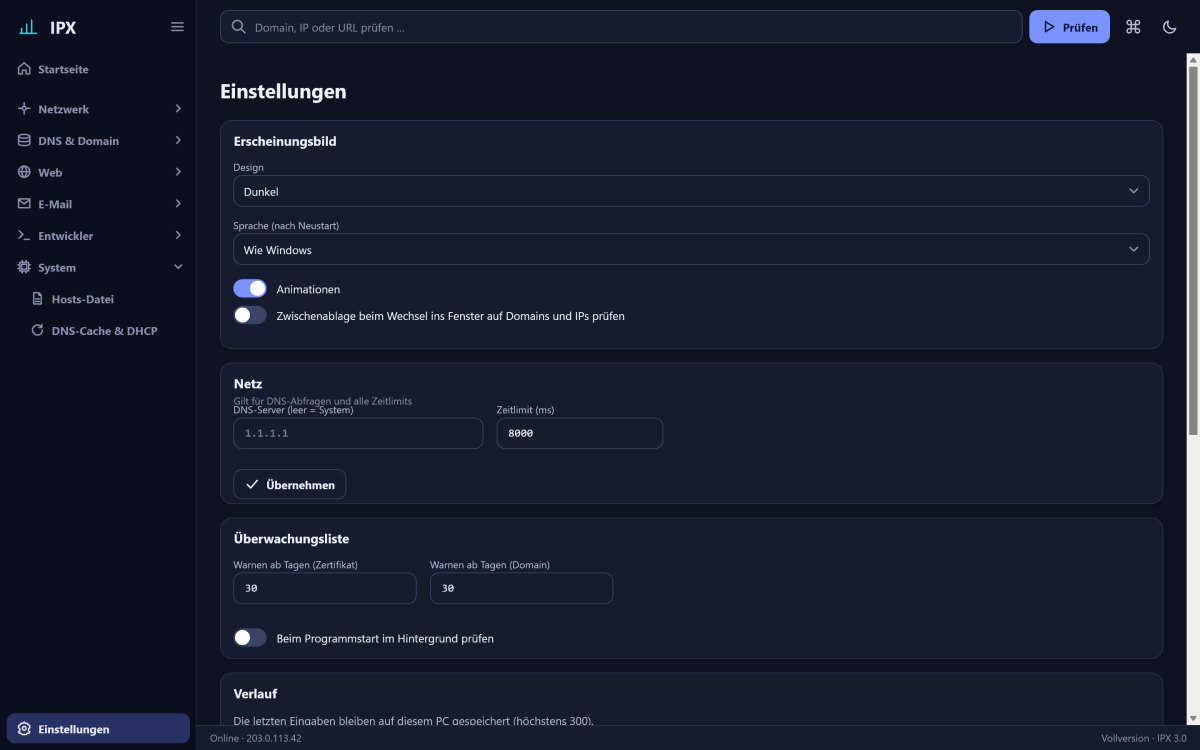This screenshot has width=1200, height=750.
Task: Click the E-Mail envelope icon
Action: tap(24, 204)
